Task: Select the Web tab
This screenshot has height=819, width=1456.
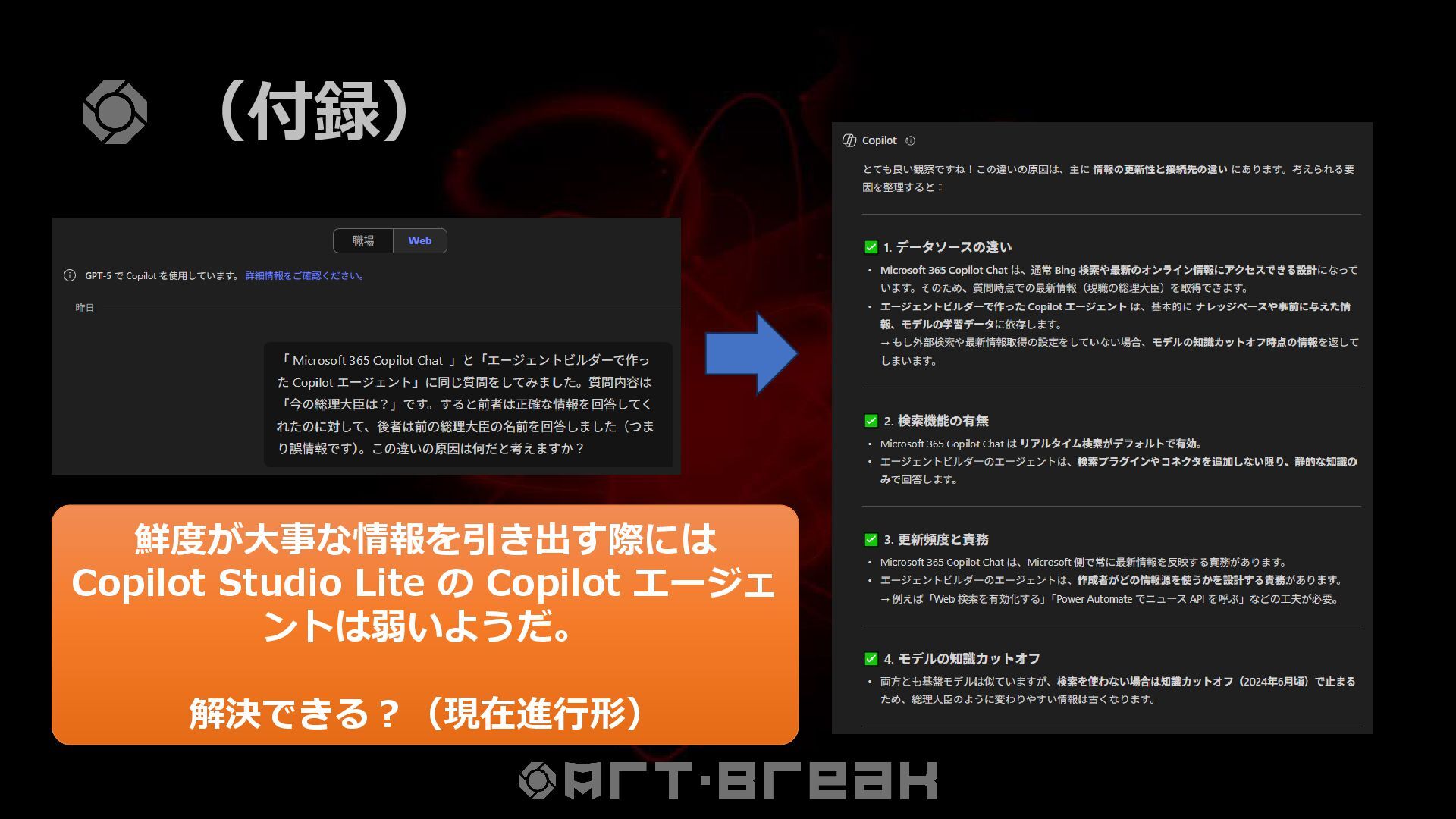Action: point(419,241)
